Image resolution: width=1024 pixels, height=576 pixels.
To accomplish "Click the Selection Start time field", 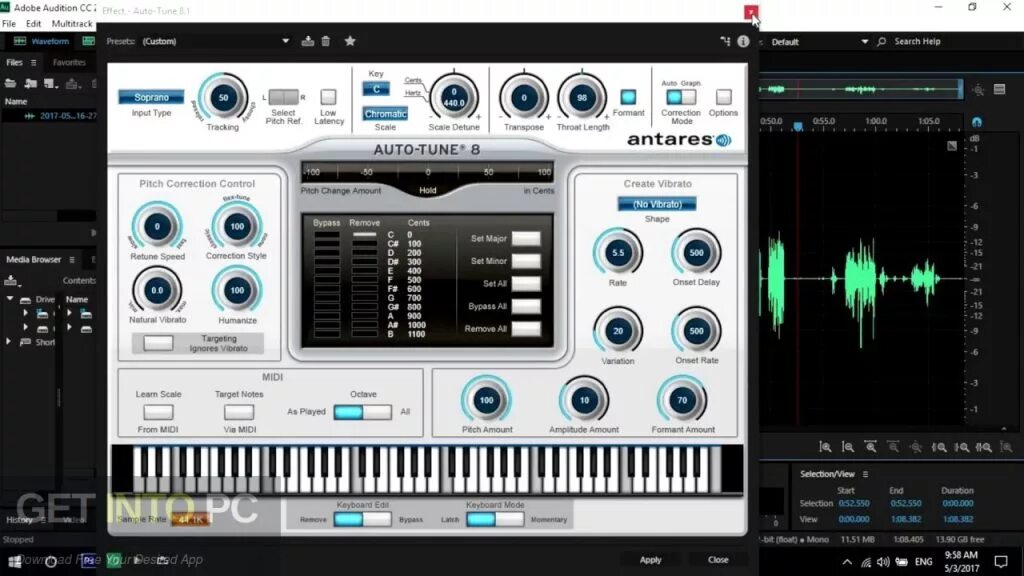I will tap(853, 504).
